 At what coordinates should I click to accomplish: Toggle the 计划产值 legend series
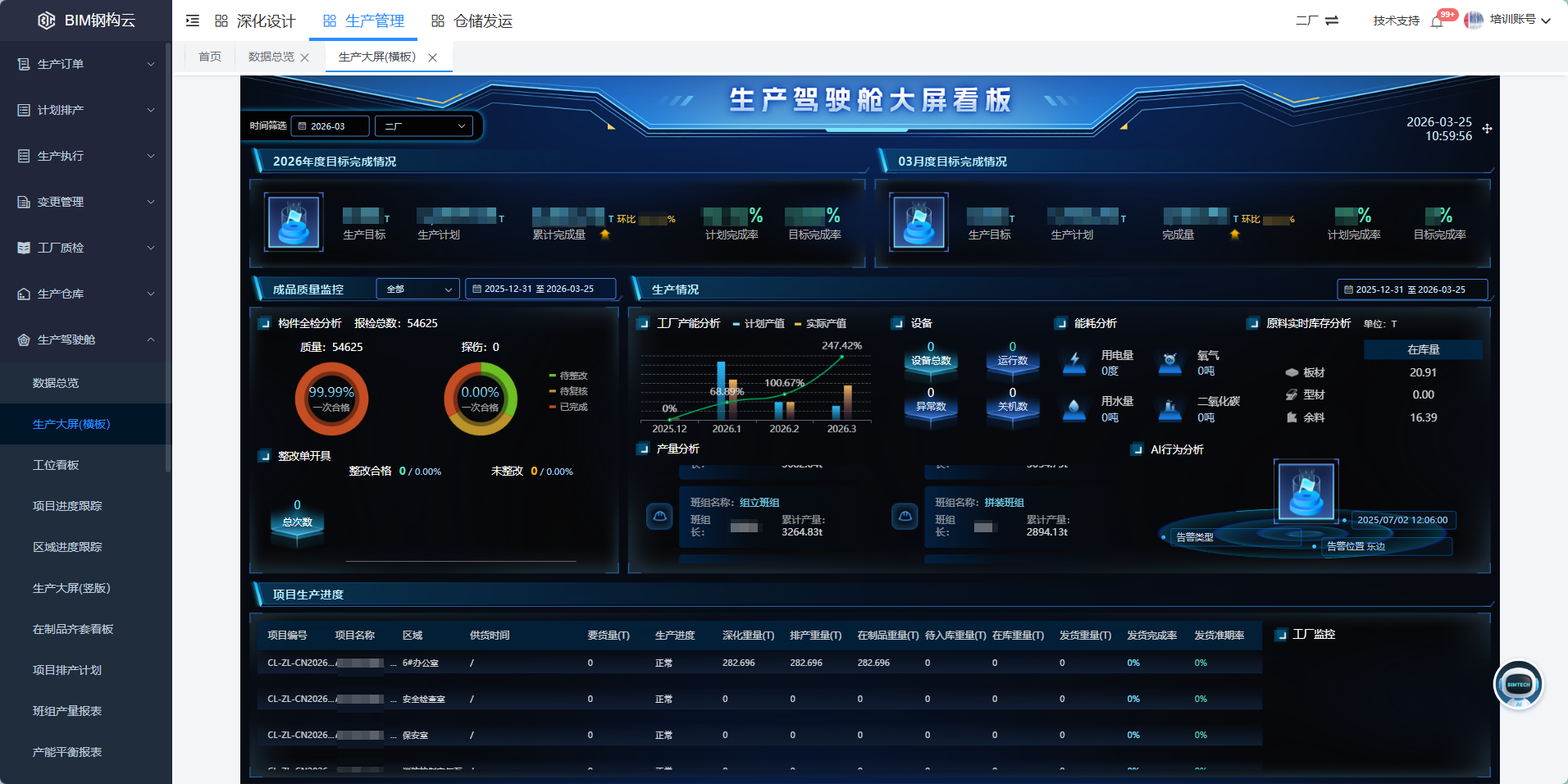click(x=759, y=324)
